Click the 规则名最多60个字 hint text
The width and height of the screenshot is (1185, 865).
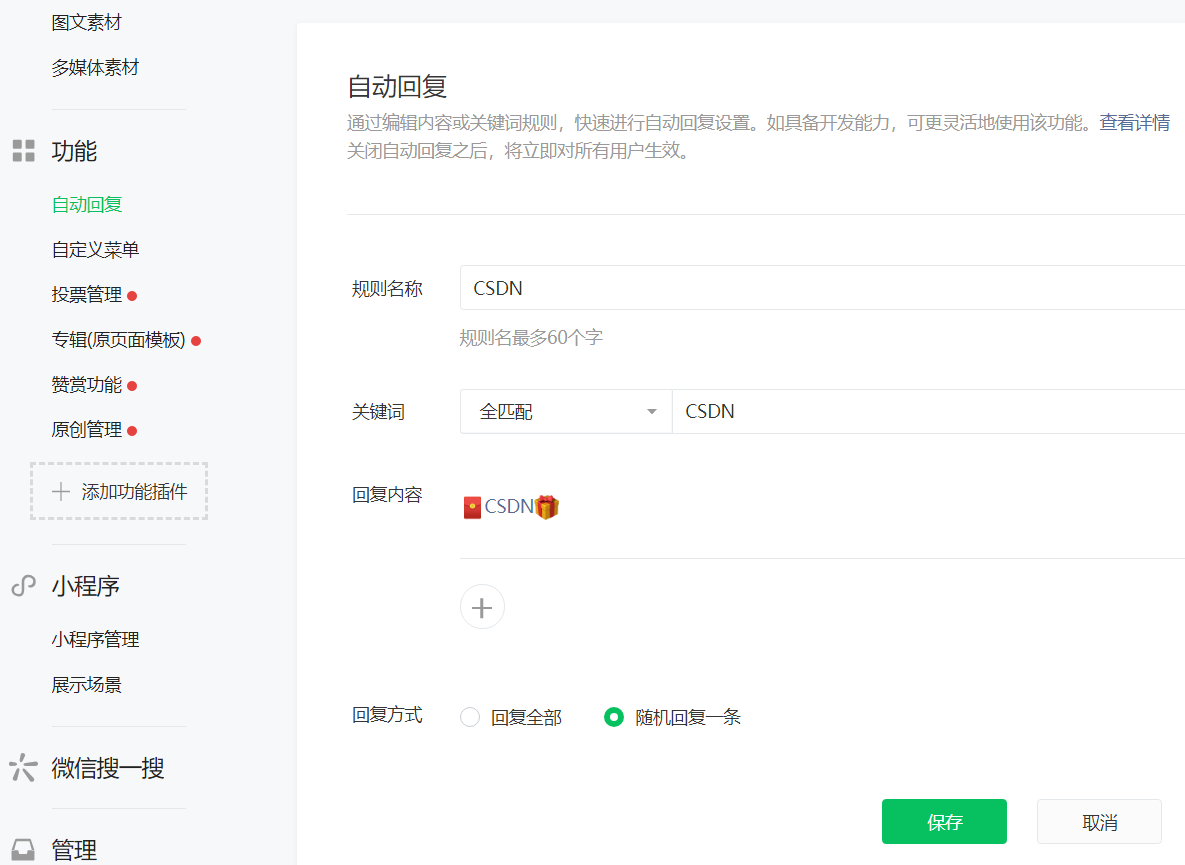(531, 338)
